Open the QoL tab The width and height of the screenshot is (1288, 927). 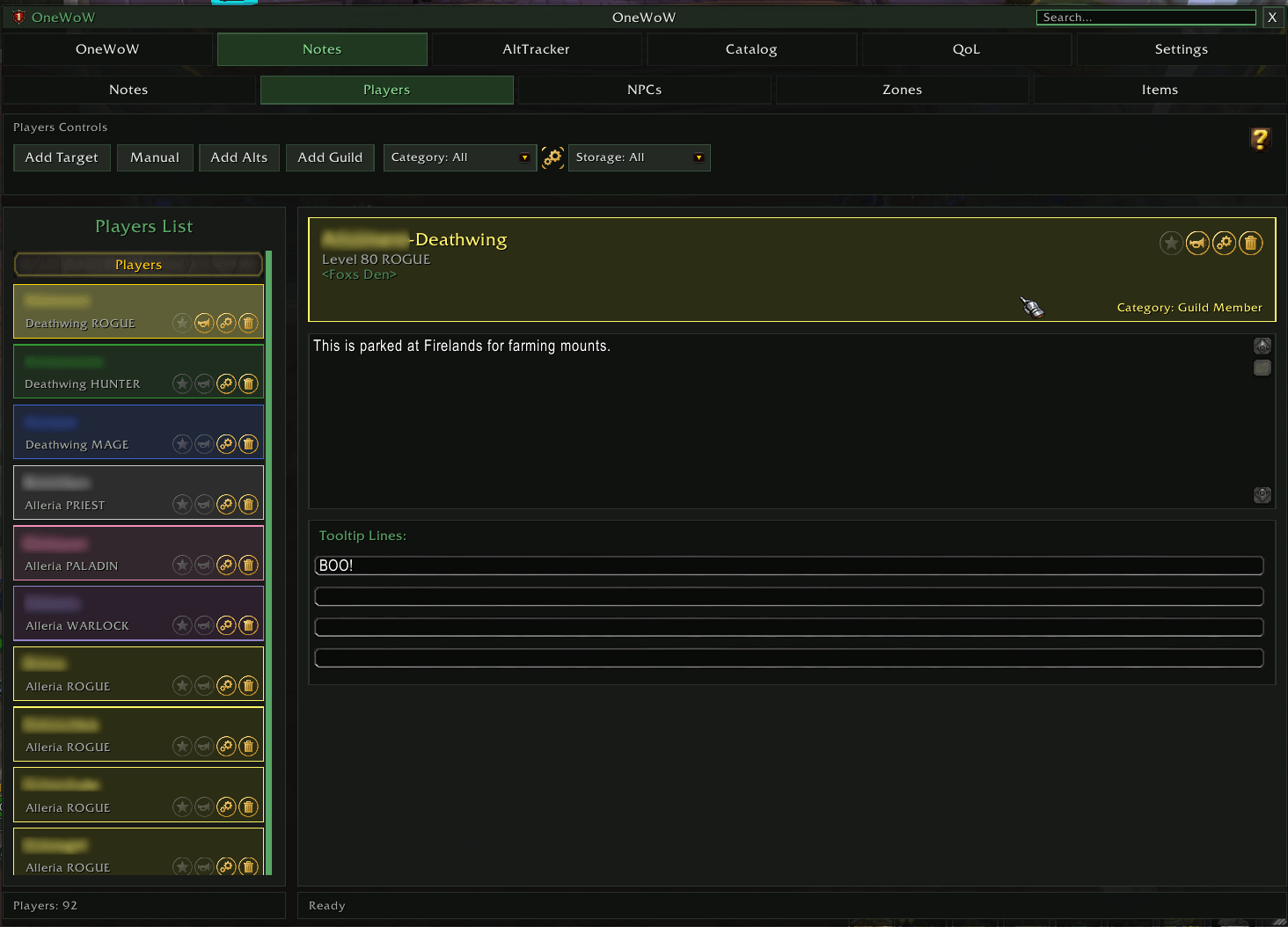point(966,49)
